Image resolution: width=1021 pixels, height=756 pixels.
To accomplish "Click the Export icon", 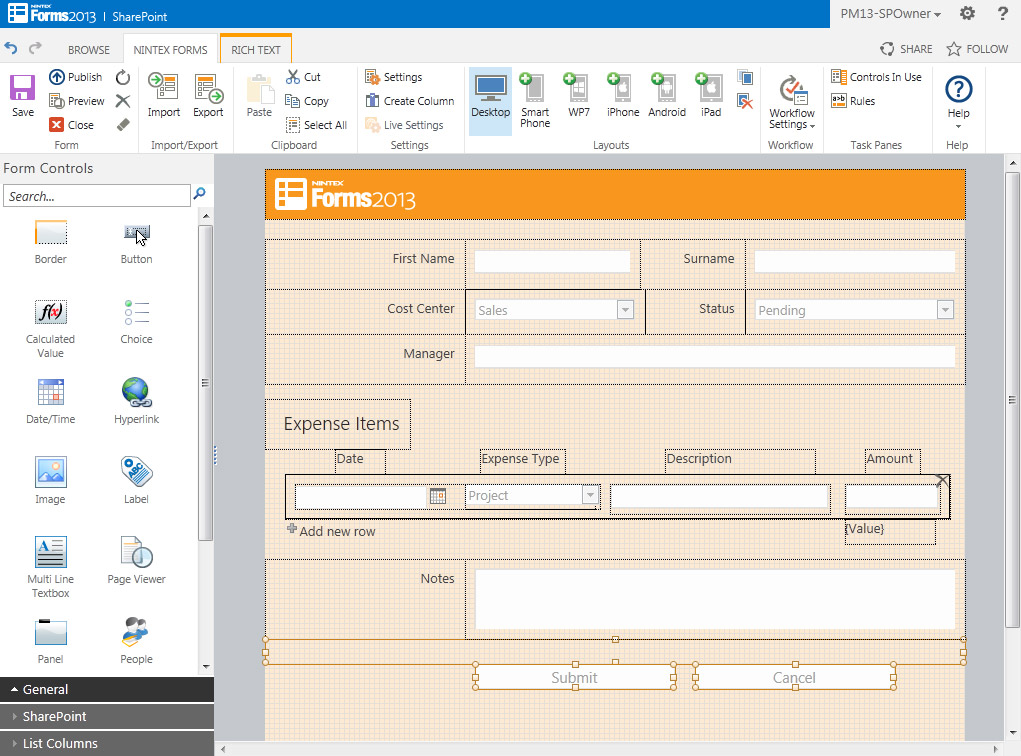I will [x=208, y=95].
